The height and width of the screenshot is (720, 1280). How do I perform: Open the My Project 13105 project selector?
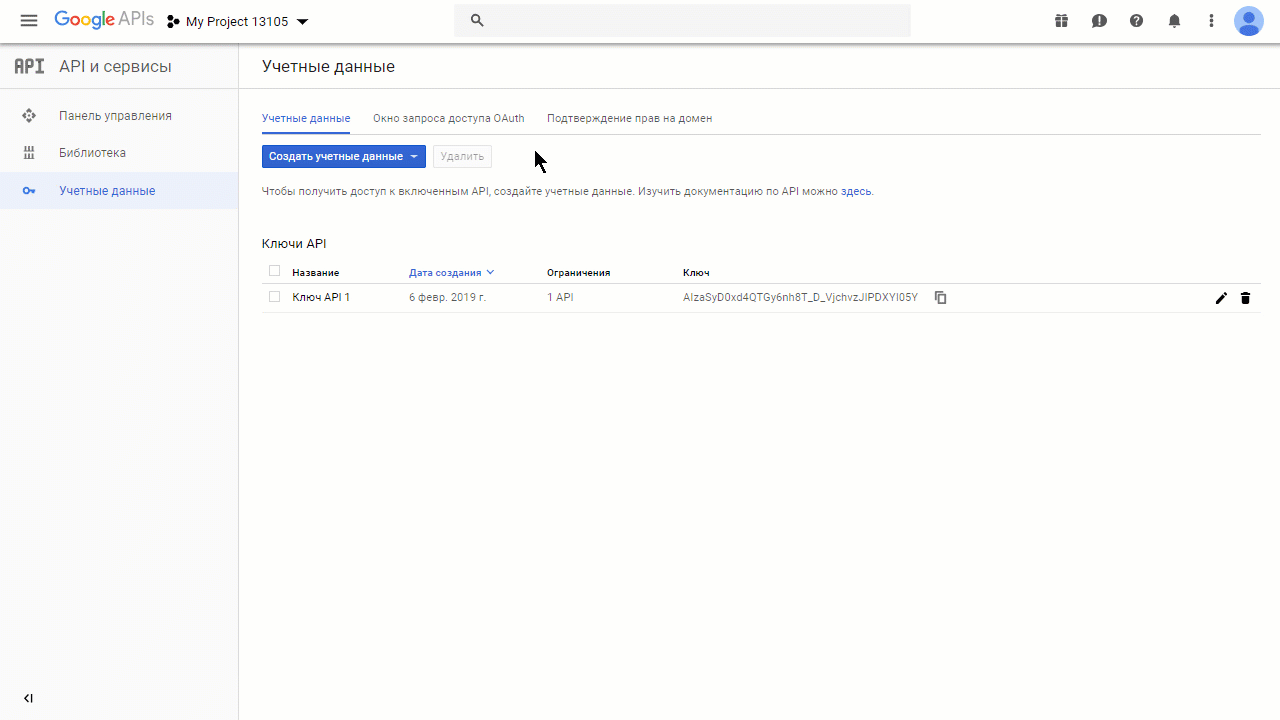238,21
